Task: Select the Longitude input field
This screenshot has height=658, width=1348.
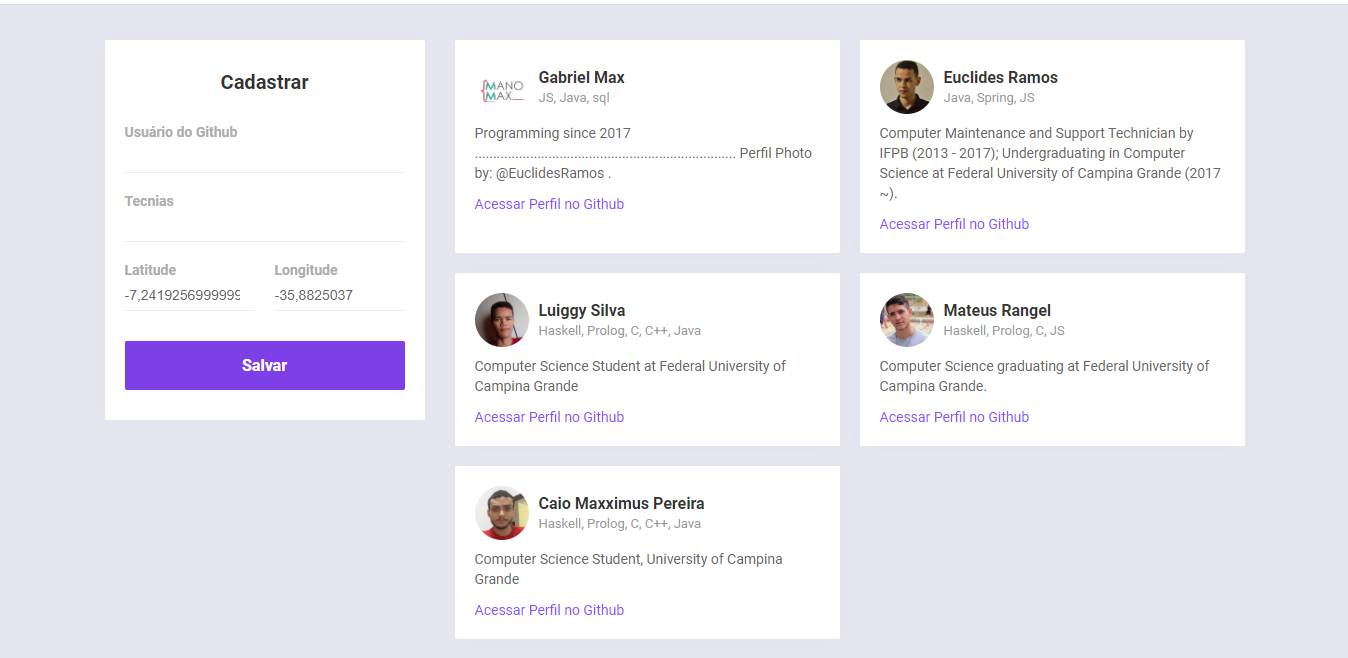Action: click(340, 295)
